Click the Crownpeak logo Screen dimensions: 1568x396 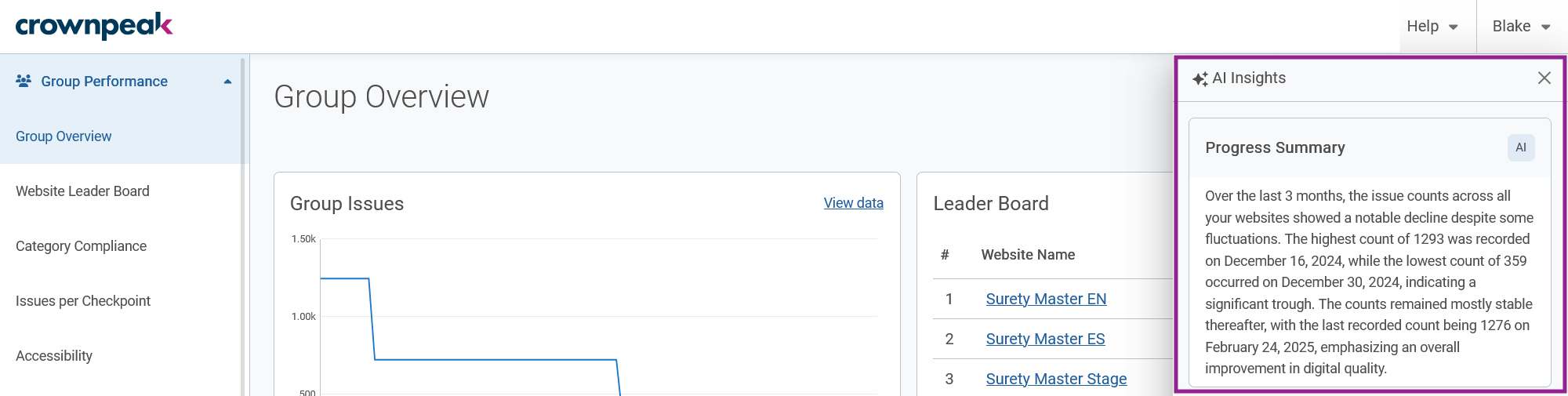[94, 26]
